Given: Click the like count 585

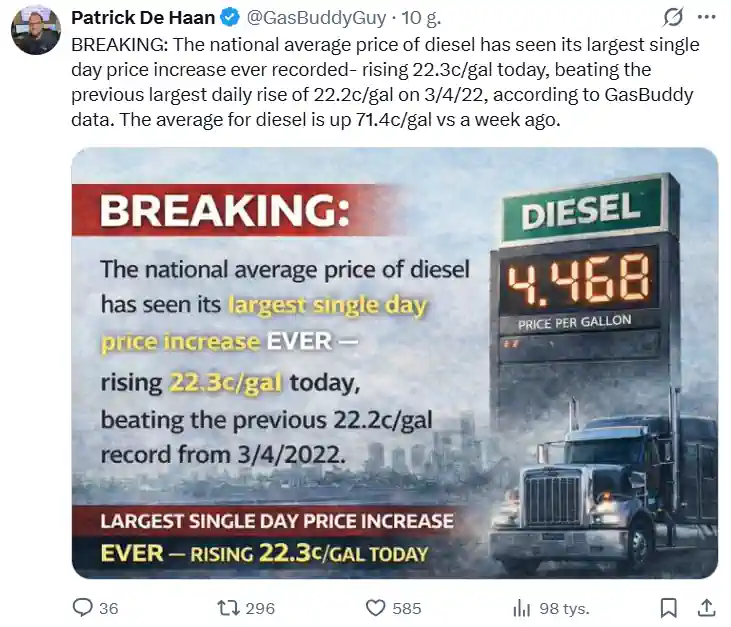Looking at the screenshot, I should (x=407, y=608).
